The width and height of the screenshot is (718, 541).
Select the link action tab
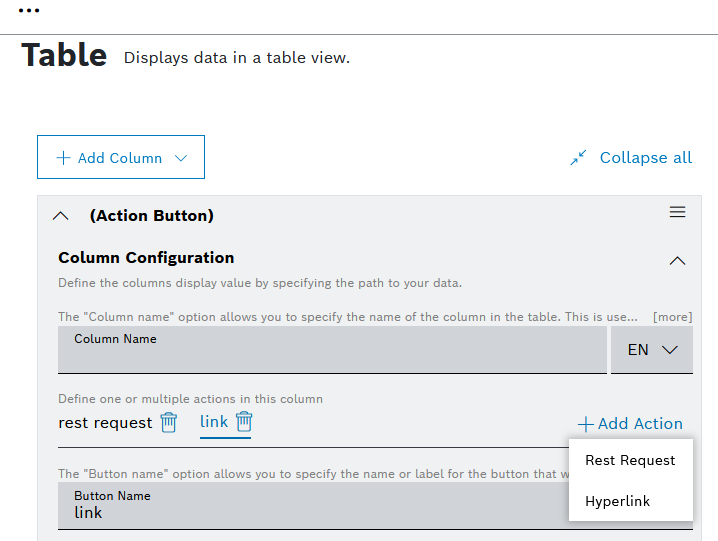pos(214,421)
